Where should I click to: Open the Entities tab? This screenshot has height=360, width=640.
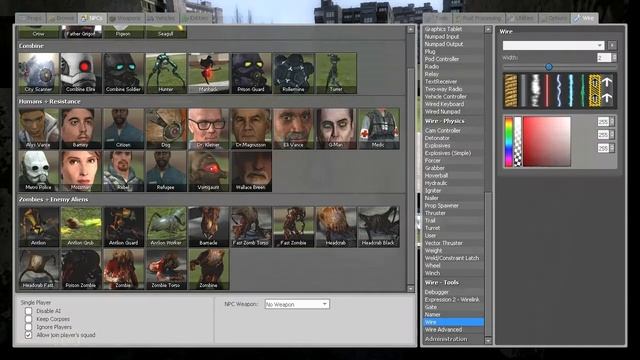(x=195, y=18)
